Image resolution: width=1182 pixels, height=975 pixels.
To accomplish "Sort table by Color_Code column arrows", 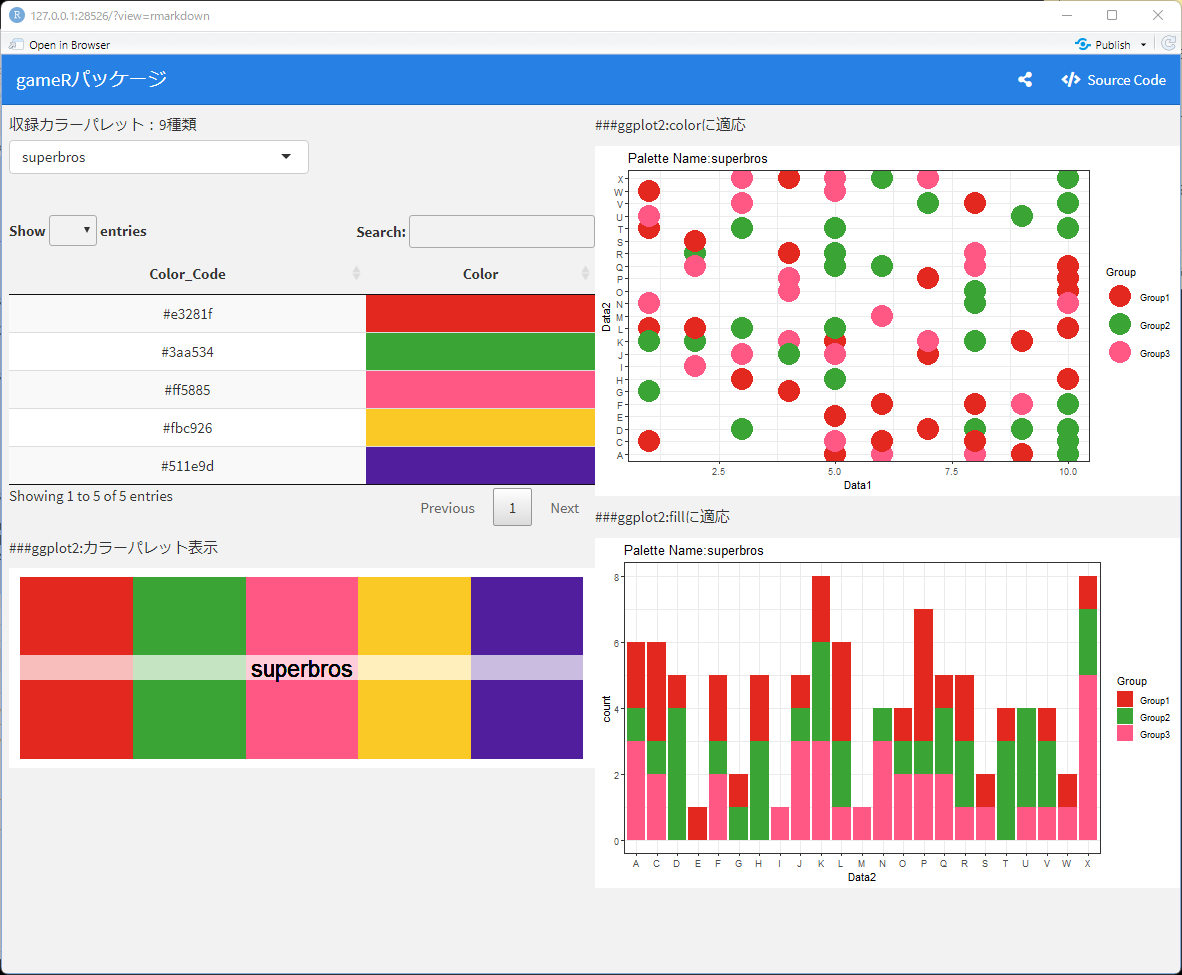I will point(357,274).
